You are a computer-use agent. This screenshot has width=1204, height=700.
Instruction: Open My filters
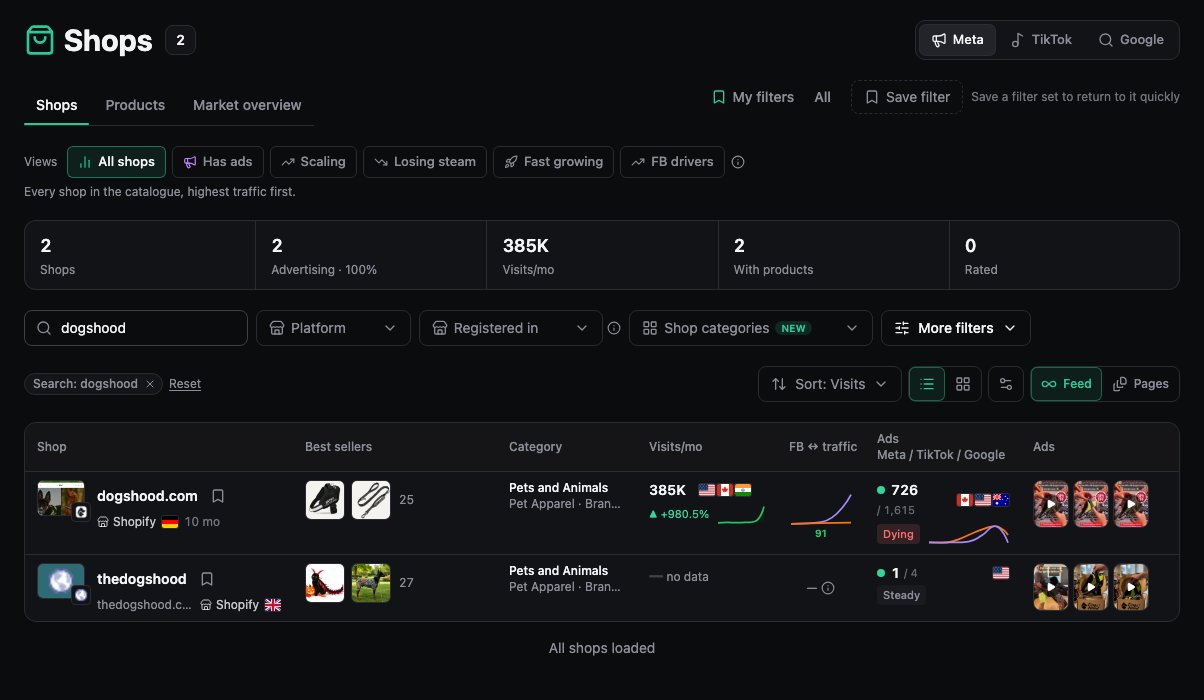pos(753,97)
